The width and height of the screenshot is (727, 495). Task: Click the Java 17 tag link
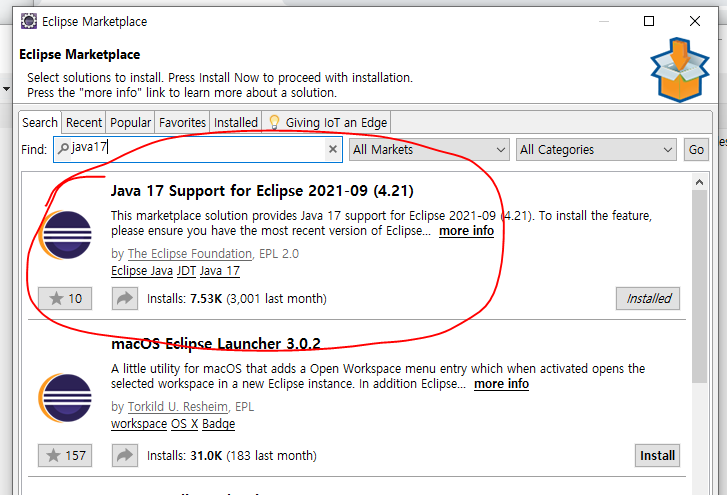click(220, 271)
